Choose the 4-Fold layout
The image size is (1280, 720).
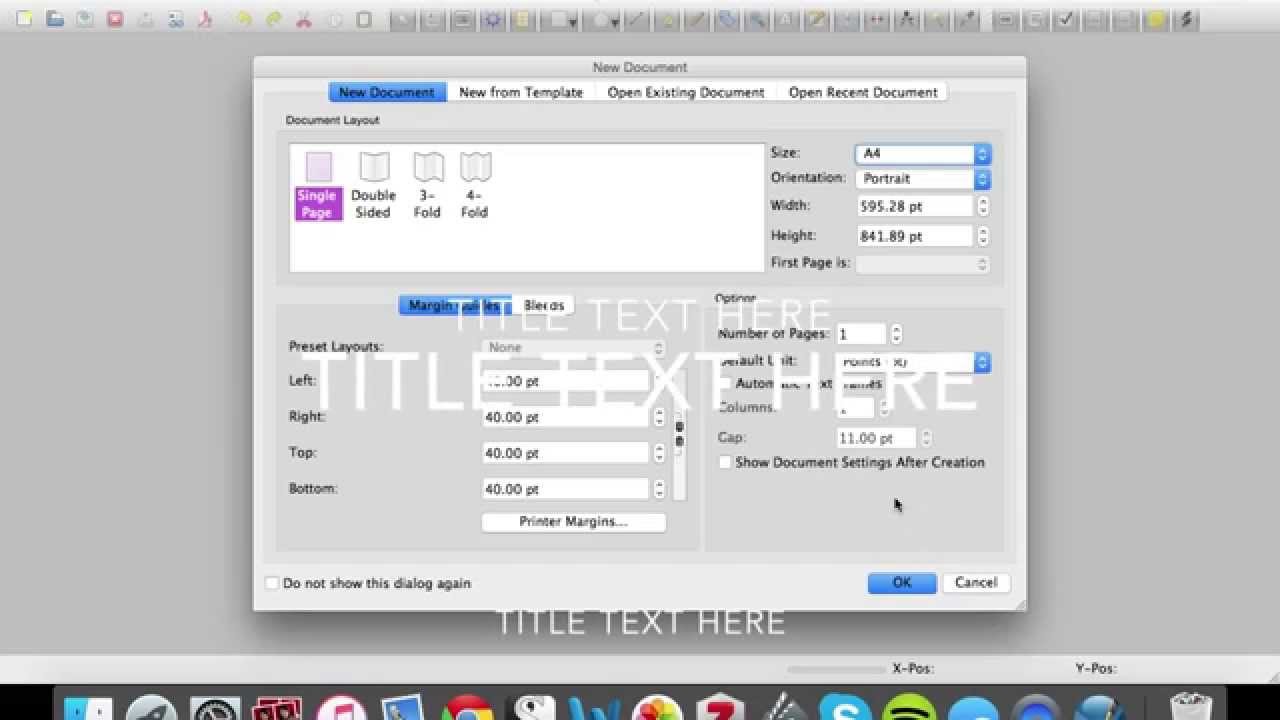pos(475,186)
